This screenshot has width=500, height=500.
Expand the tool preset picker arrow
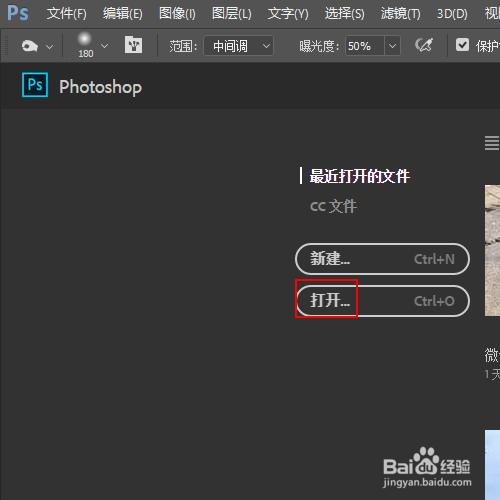pyautogui.click(x=50, y=47)
